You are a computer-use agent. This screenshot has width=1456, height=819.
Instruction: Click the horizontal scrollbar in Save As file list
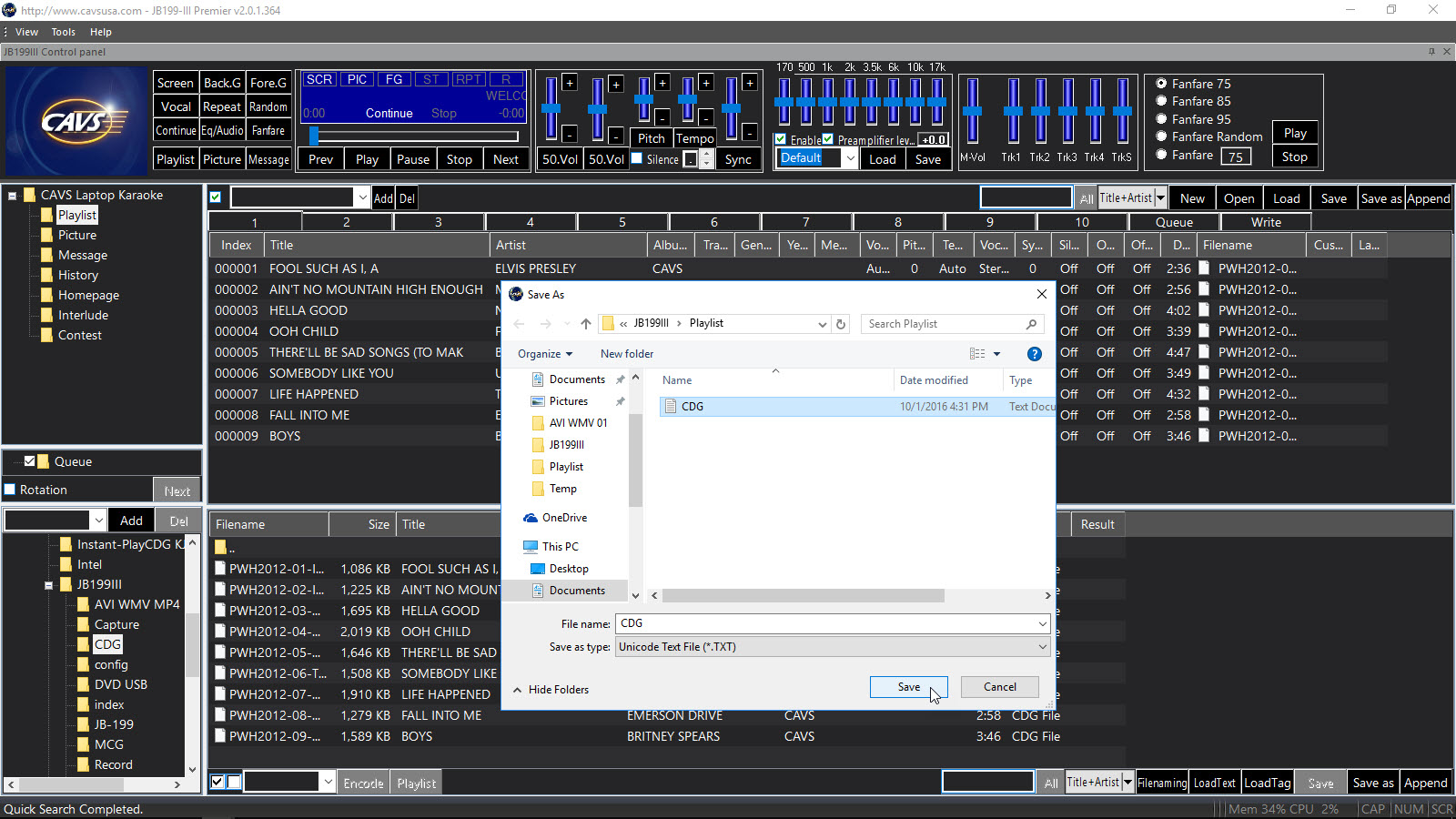point(804,596)
